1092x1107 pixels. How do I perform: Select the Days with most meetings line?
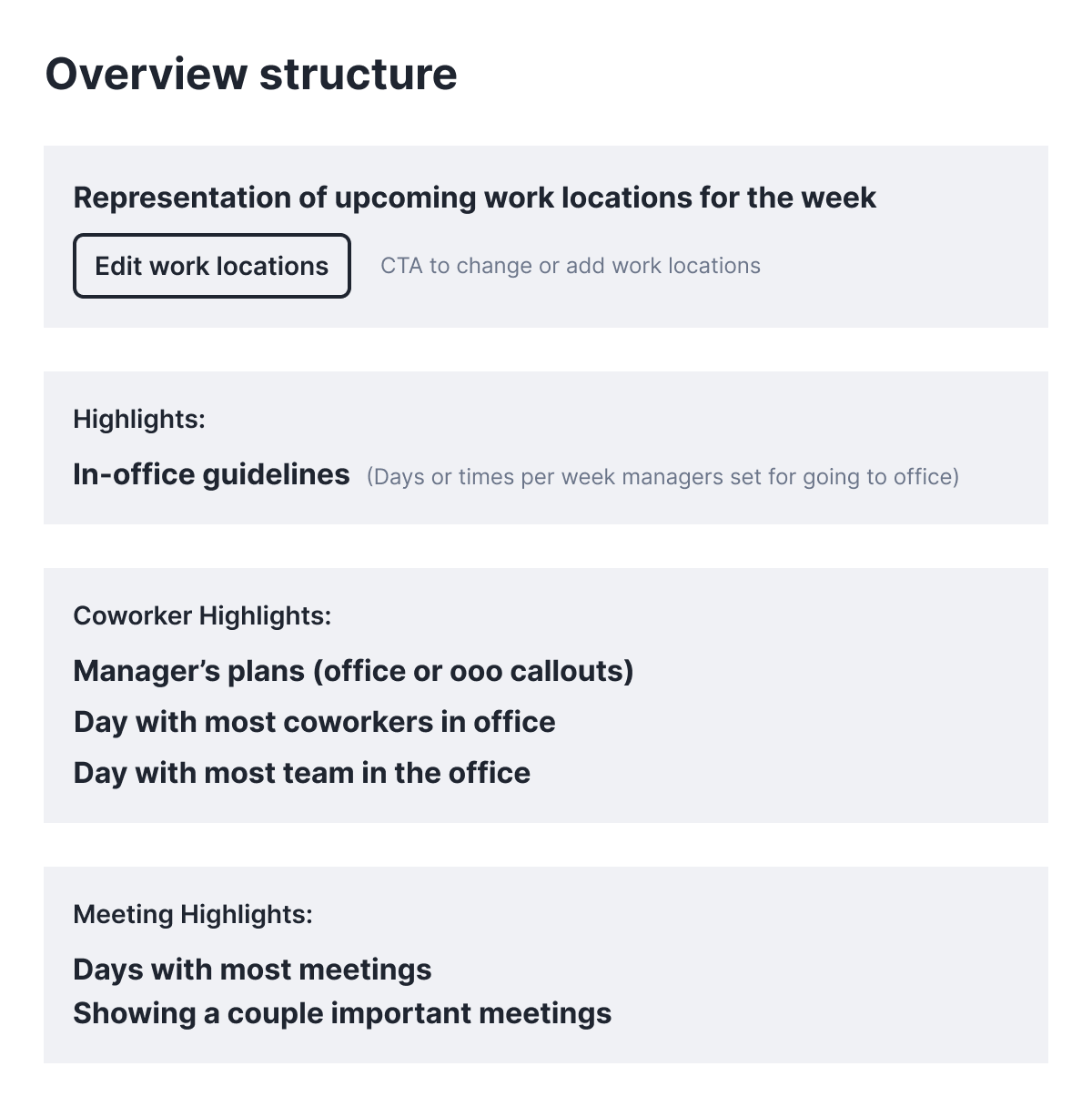pos(252,970)
